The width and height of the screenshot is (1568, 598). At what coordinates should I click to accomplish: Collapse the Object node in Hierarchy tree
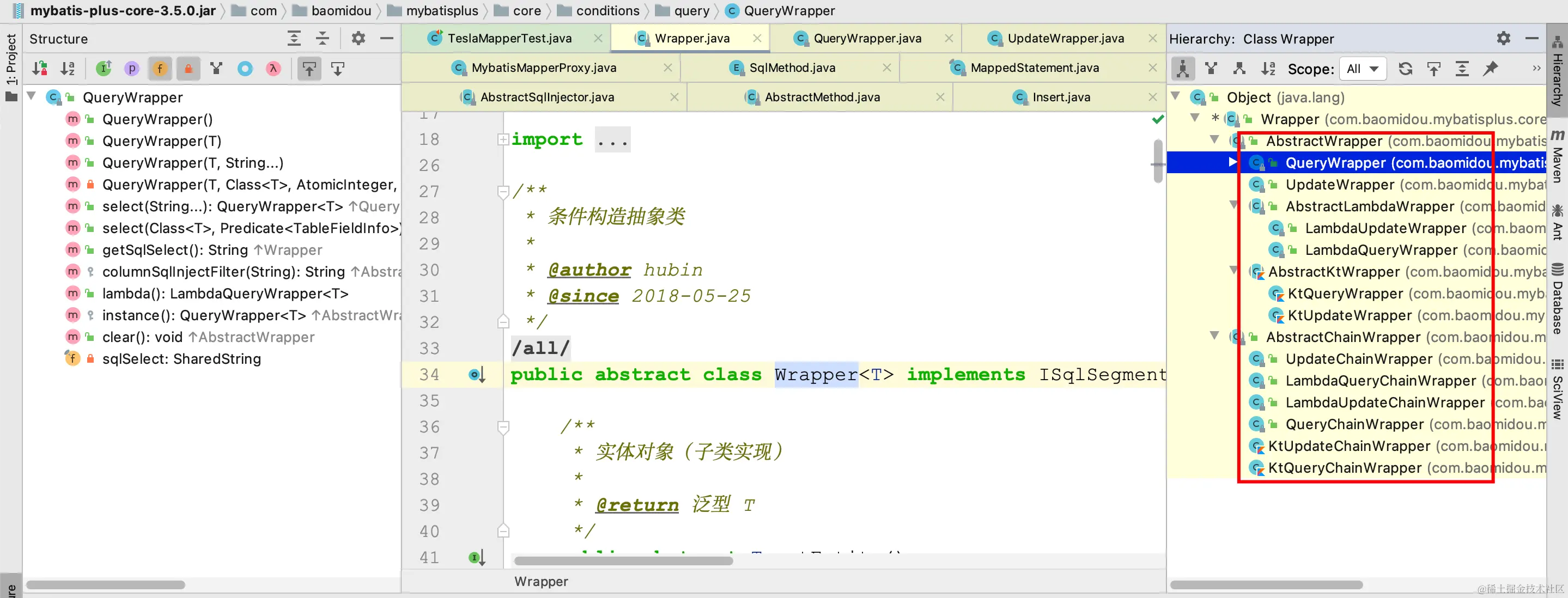pos(1176,96)
